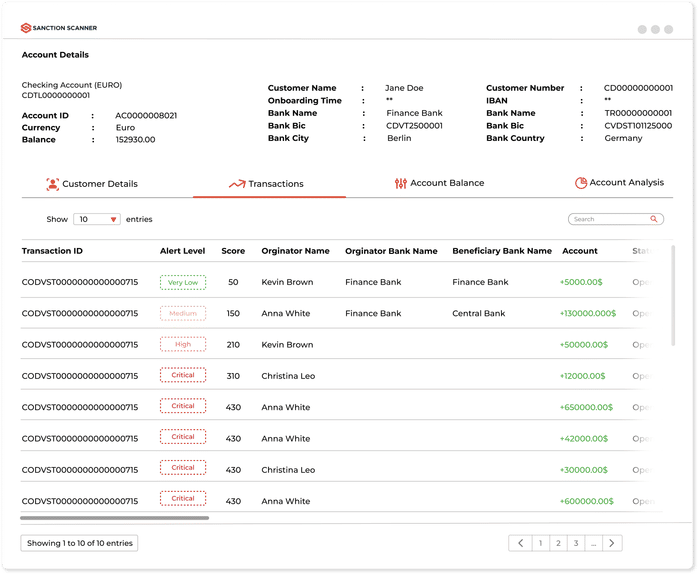Viewport: 700px width, 574px height.
Task: Click Critical badge in +650000.00$ row
Action: (183, 406)
